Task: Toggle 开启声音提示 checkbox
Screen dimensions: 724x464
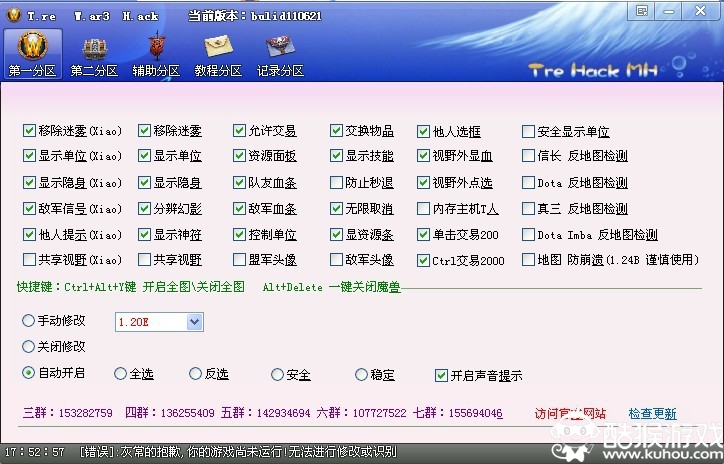Action: (441, 375)
